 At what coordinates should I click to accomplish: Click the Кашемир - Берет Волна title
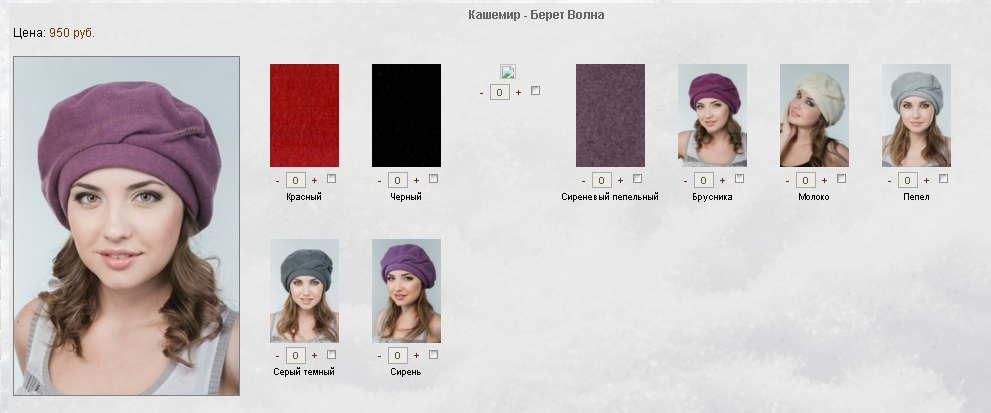tap(536, 15)
